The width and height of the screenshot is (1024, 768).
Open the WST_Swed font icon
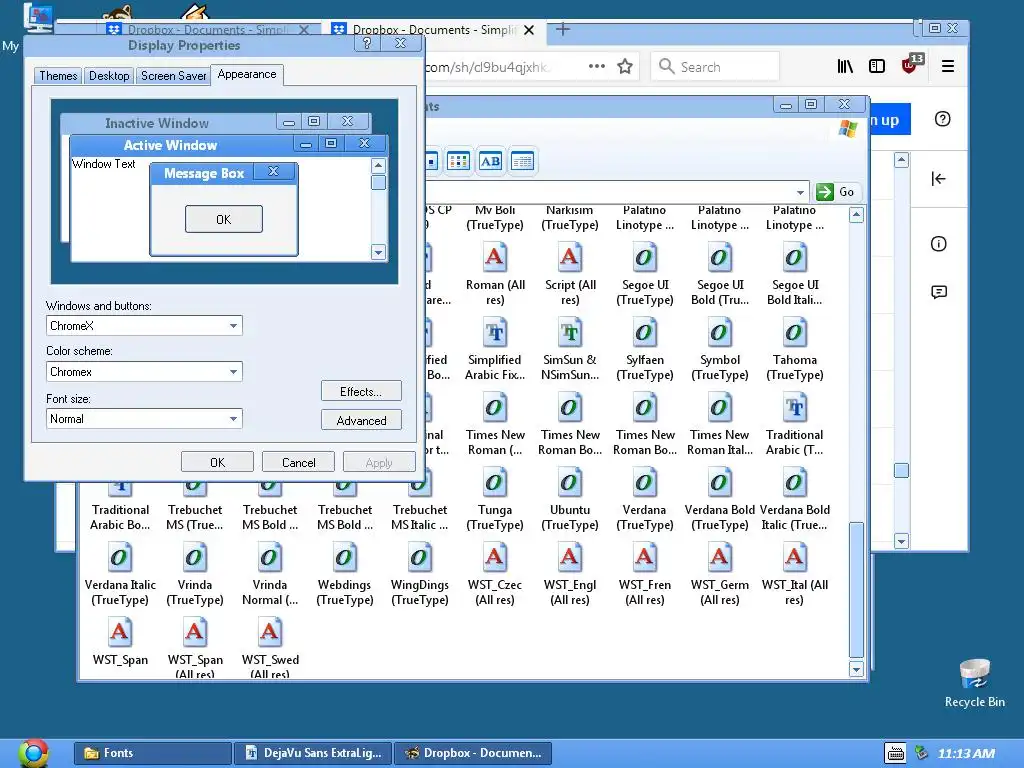coord(270,633)
